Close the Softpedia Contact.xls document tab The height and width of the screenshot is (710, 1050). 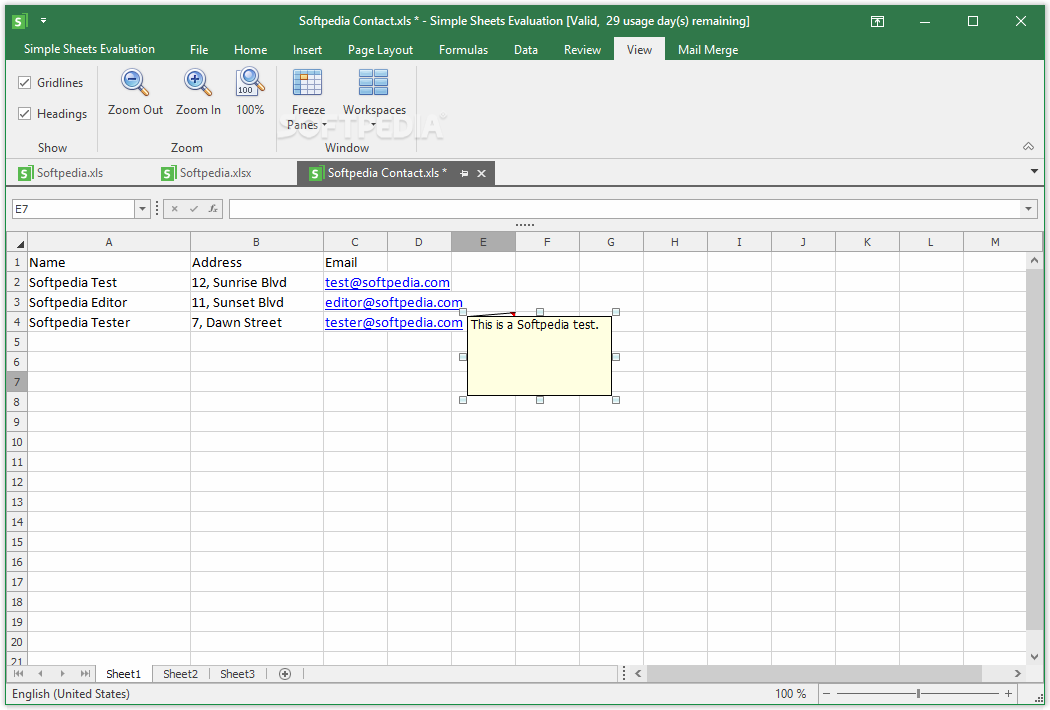481,173
